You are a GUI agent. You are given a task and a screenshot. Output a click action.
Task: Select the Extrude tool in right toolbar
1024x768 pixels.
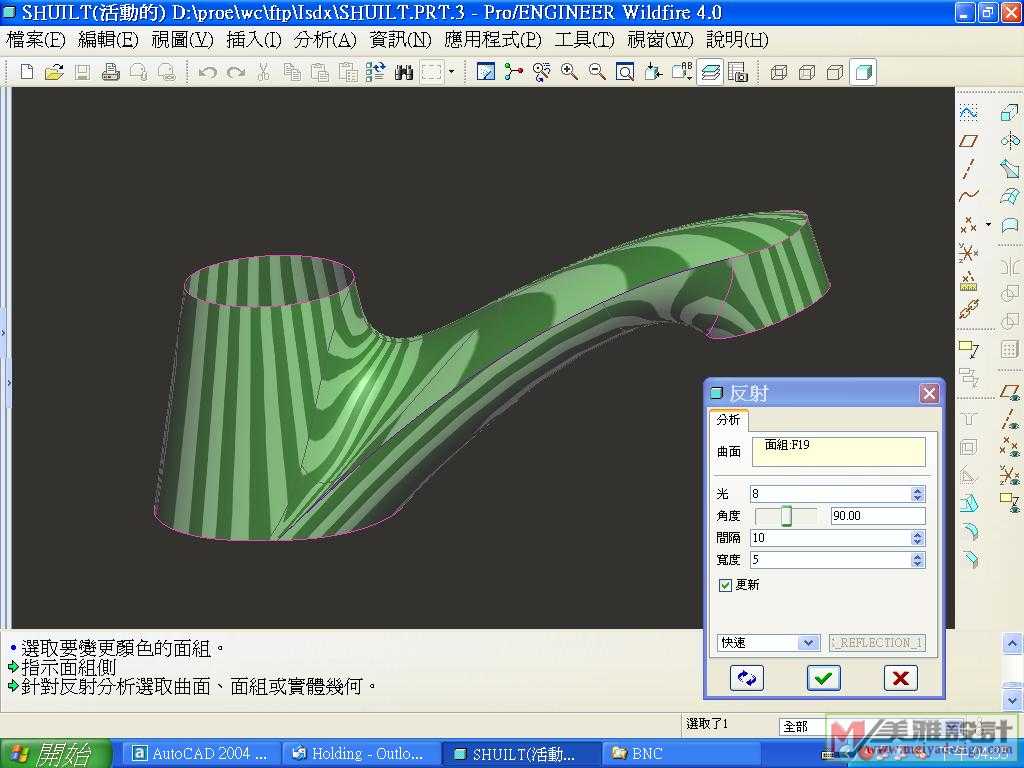tap(1009, 114)
